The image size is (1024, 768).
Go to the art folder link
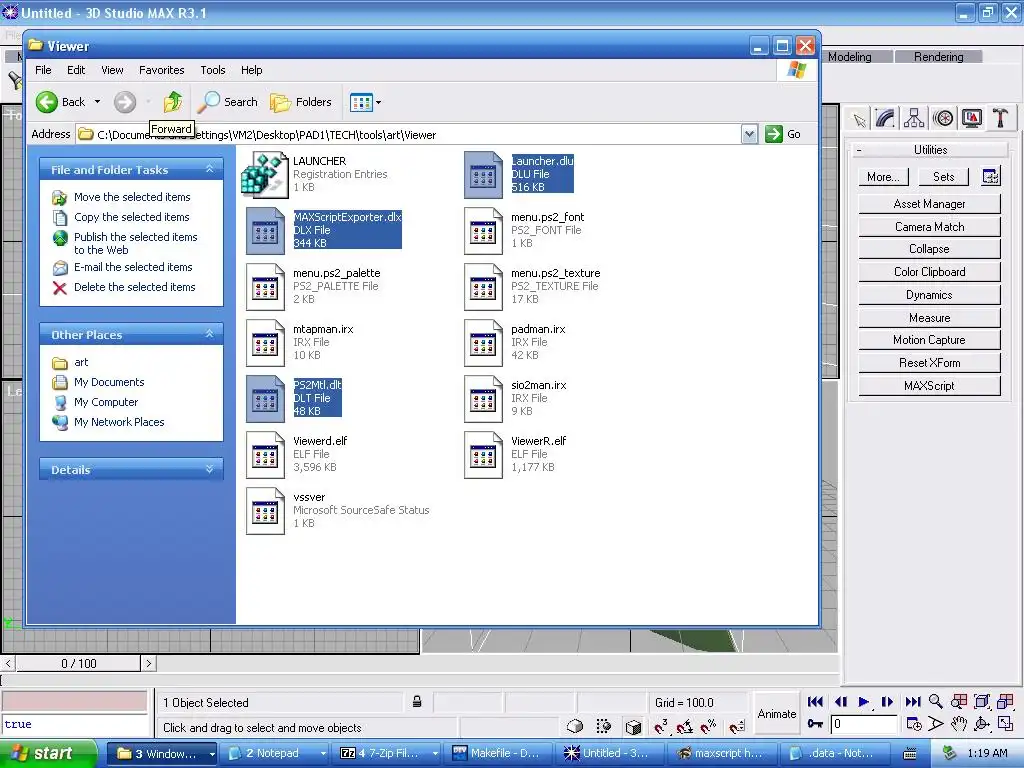pyautogui.click(x=81, y=362)
